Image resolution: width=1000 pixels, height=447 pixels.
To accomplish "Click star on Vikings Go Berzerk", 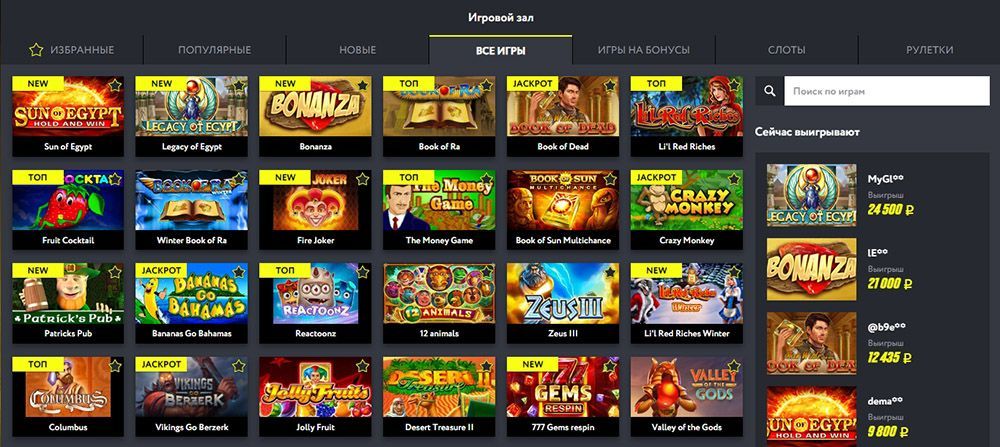I will tap(239, 365).
